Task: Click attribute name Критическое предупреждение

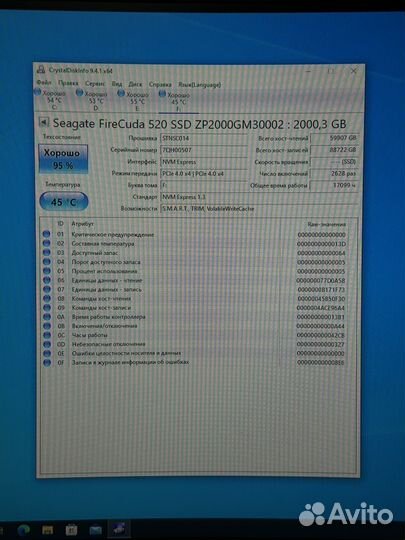Action: click(113, 235)
